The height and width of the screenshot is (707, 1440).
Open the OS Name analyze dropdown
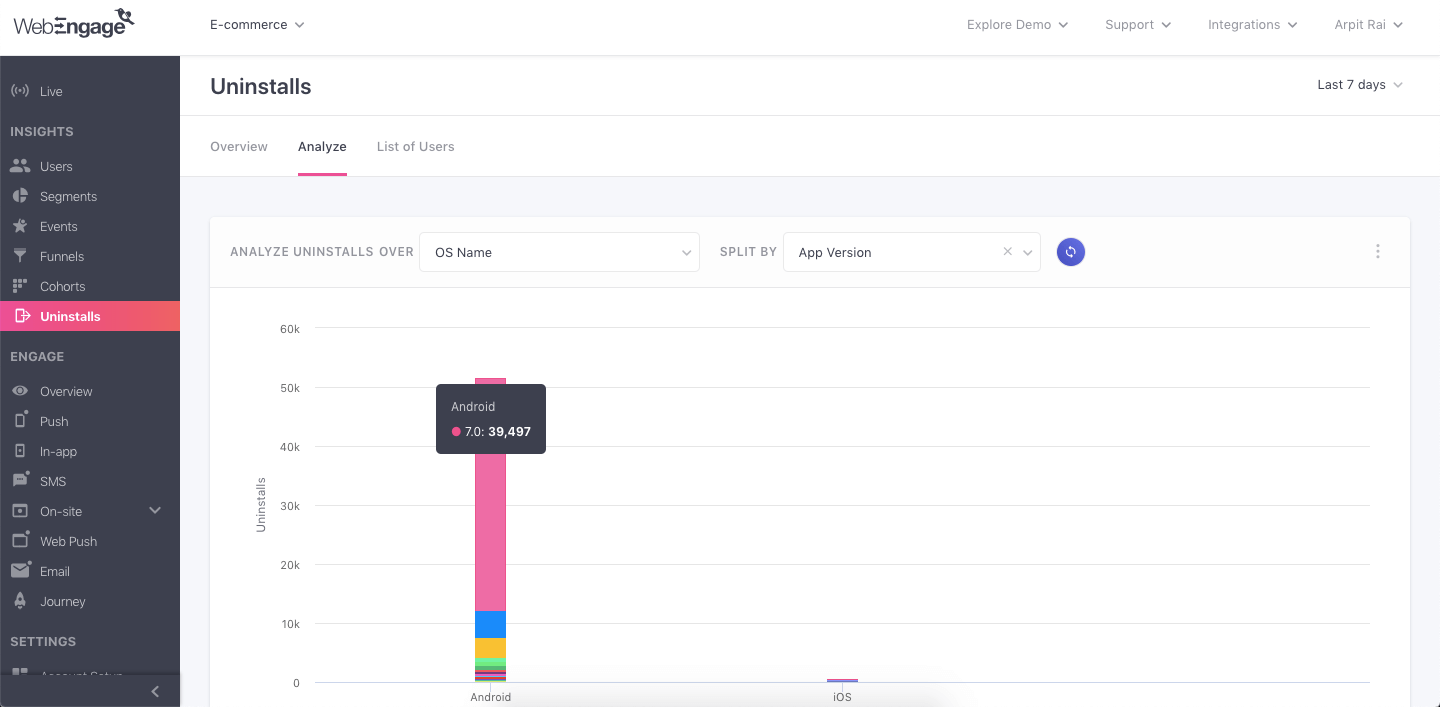[x=559, y=252]
